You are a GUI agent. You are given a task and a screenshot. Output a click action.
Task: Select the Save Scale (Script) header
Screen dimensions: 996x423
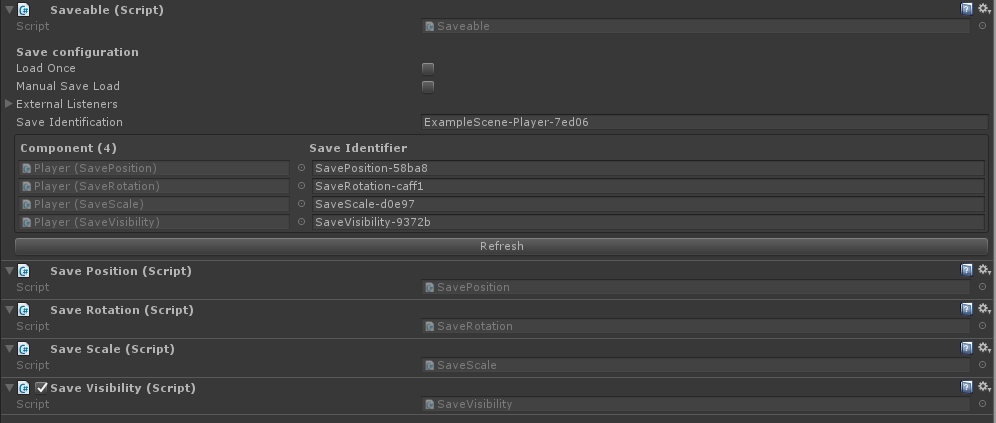click(112, 349)
